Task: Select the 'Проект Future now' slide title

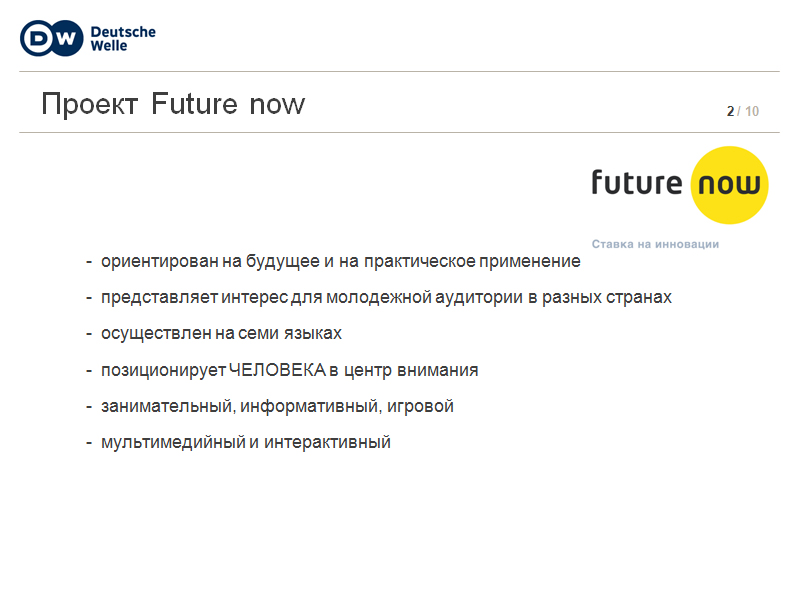Action: pos(173,104)
